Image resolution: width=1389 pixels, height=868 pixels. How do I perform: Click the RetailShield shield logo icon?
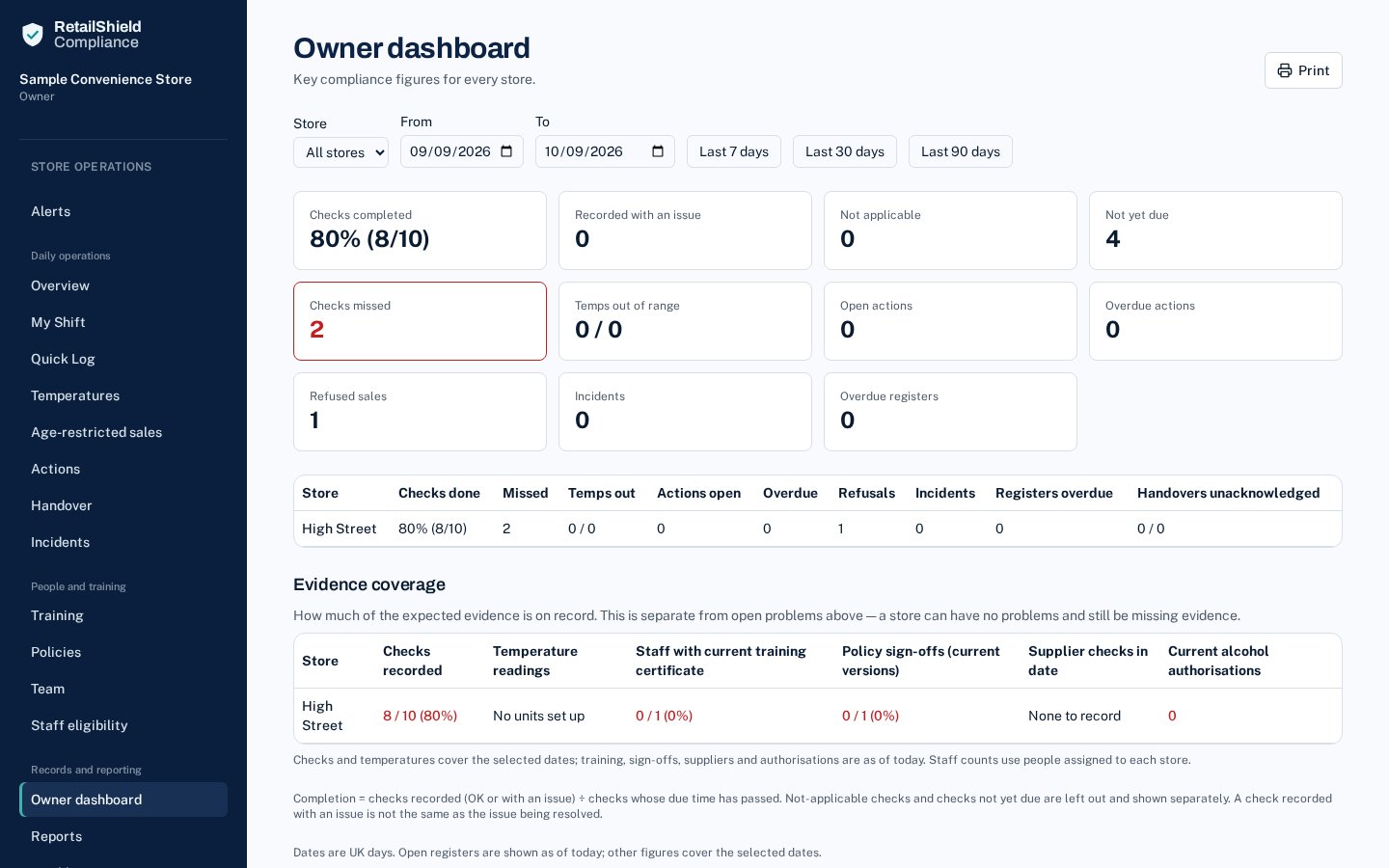click(x=33, y=35)
